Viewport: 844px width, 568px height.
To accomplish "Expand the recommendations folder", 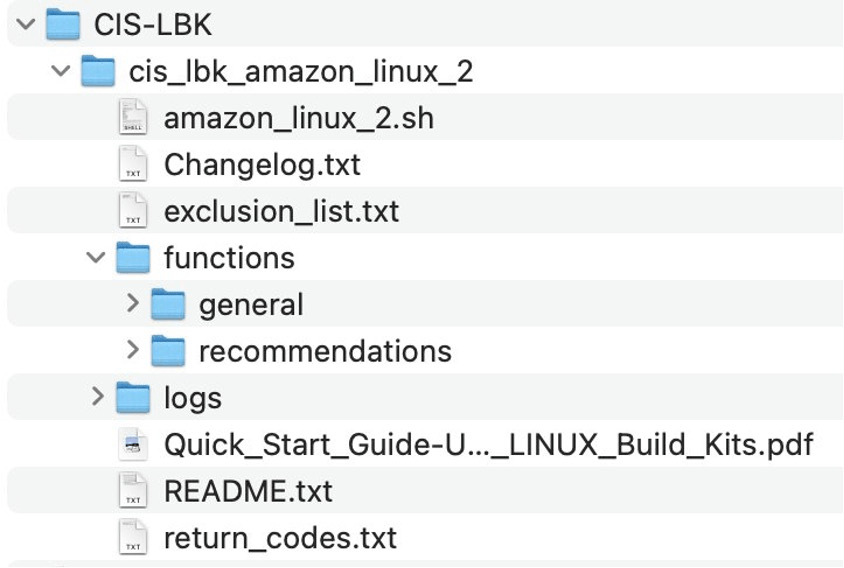I will tap(132, 351).
